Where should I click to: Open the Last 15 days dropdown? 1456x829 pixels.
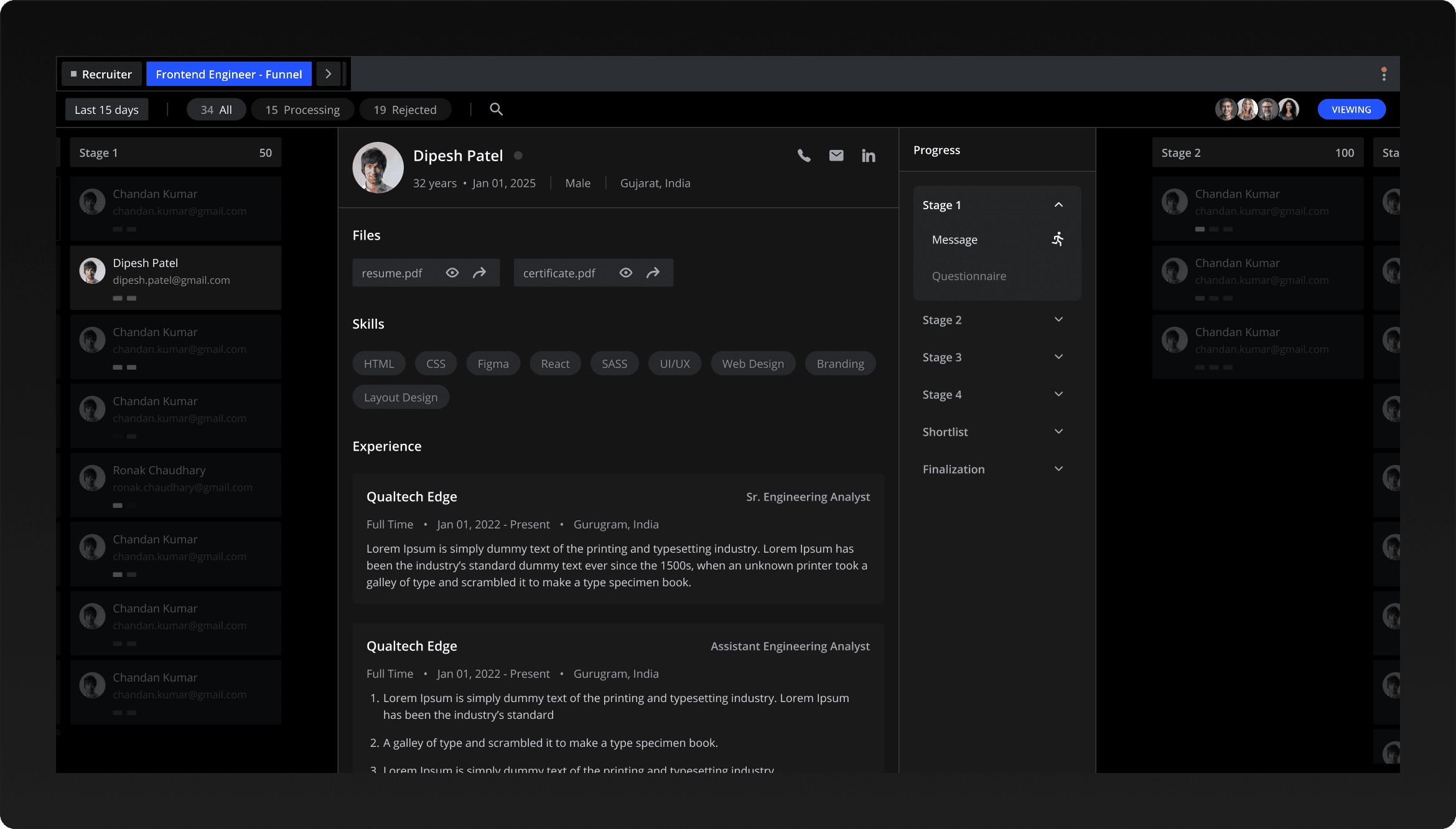tap(106, 110)
